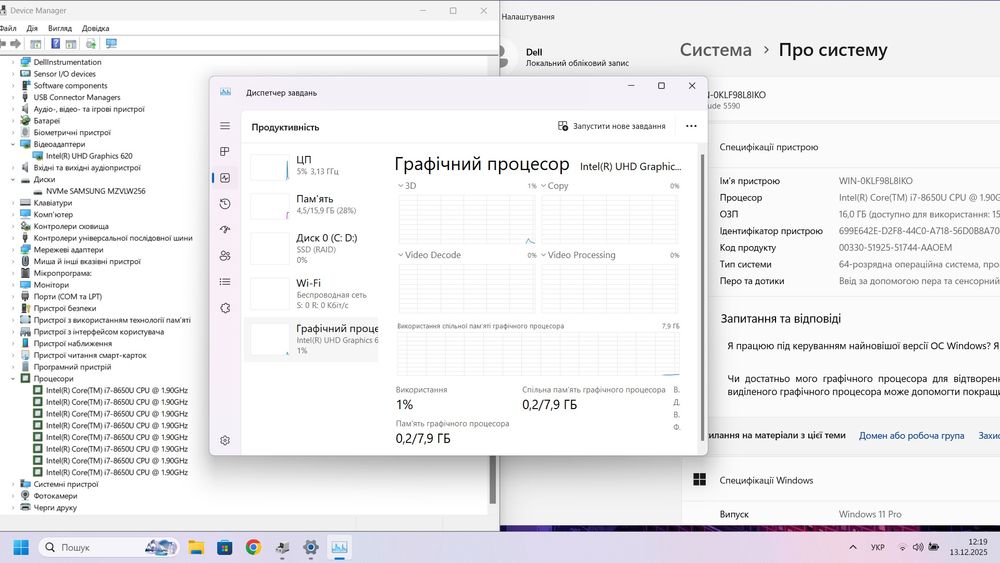
Task: Click Back arrow in Device Manager toolbar
Action: 3,43
